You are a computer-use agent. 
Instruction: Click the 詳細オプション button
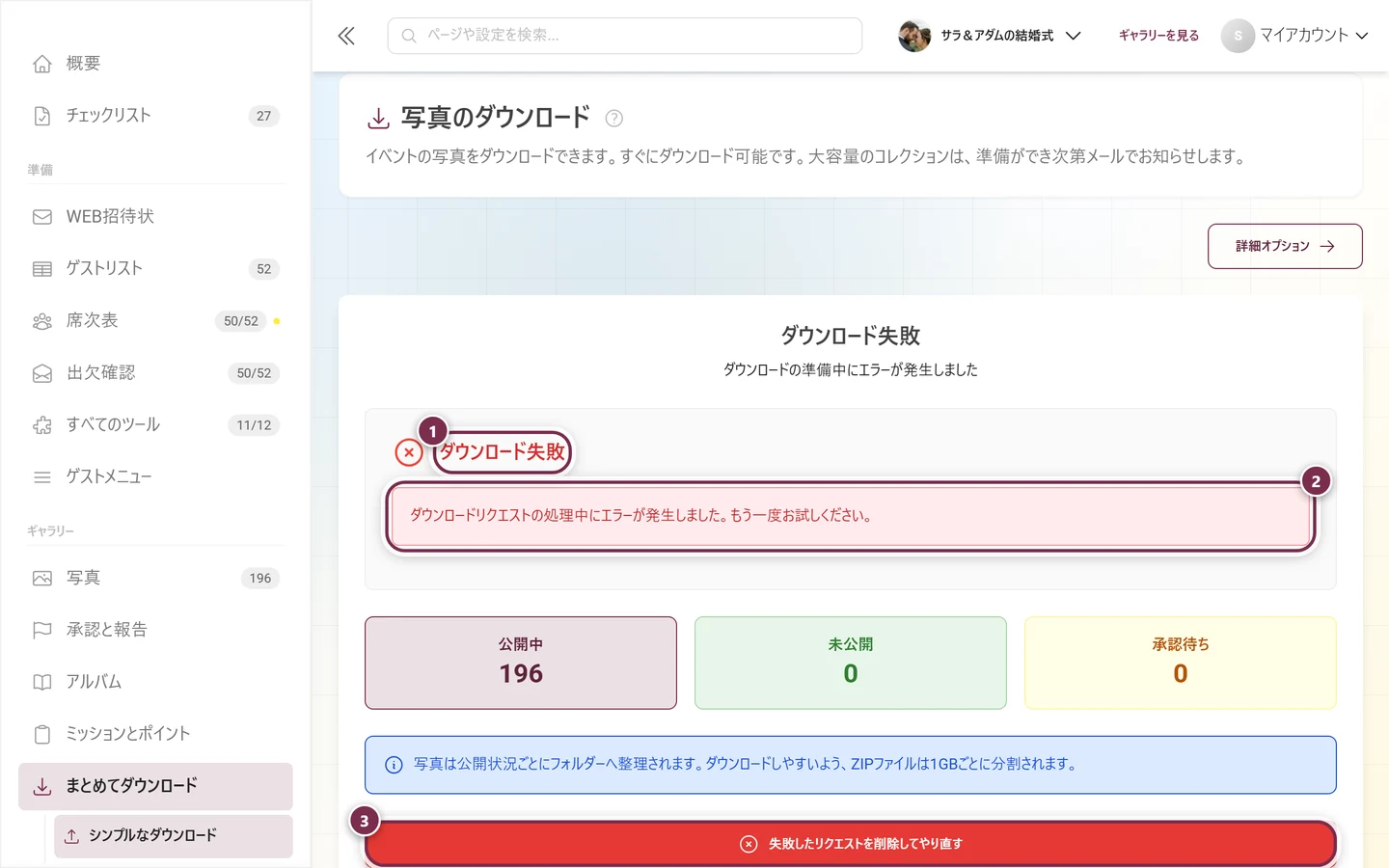[1285, 246]
